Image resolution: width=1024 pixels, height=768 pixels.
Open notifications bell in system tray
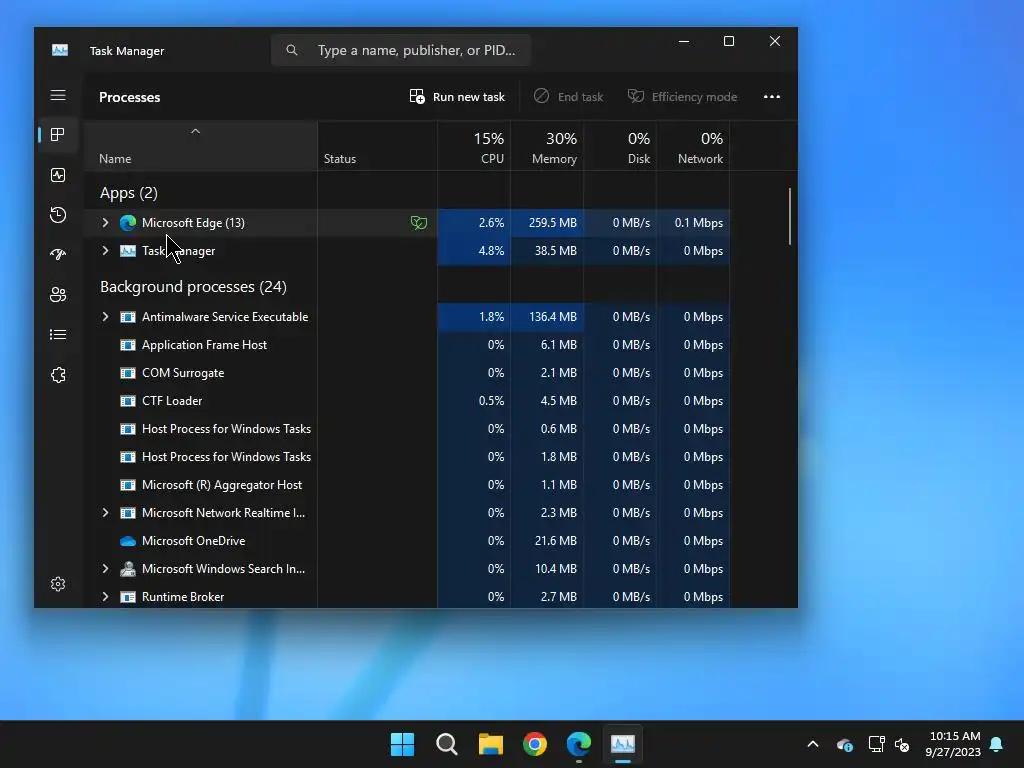point(997,744)
